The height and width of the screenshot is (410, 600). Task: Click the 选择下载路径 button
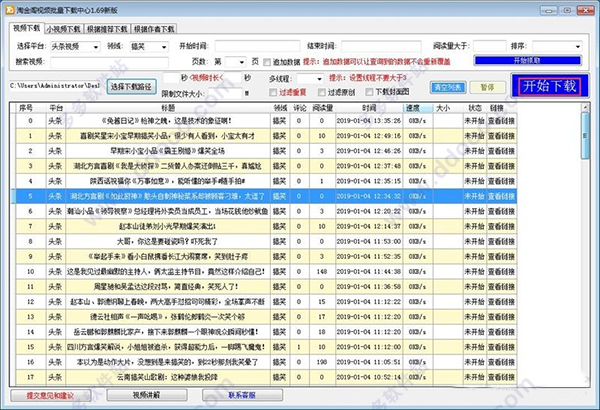(x=131, y=87)
